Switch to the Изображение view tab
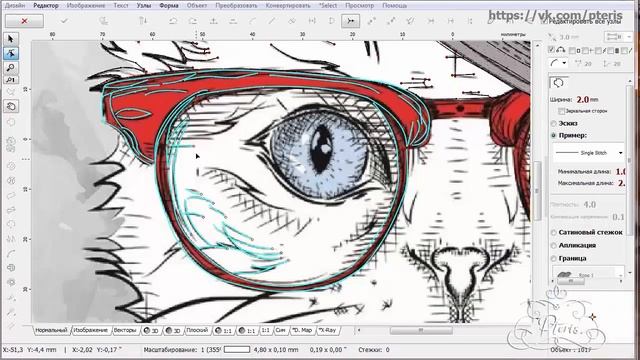 (x=91, y=330)
